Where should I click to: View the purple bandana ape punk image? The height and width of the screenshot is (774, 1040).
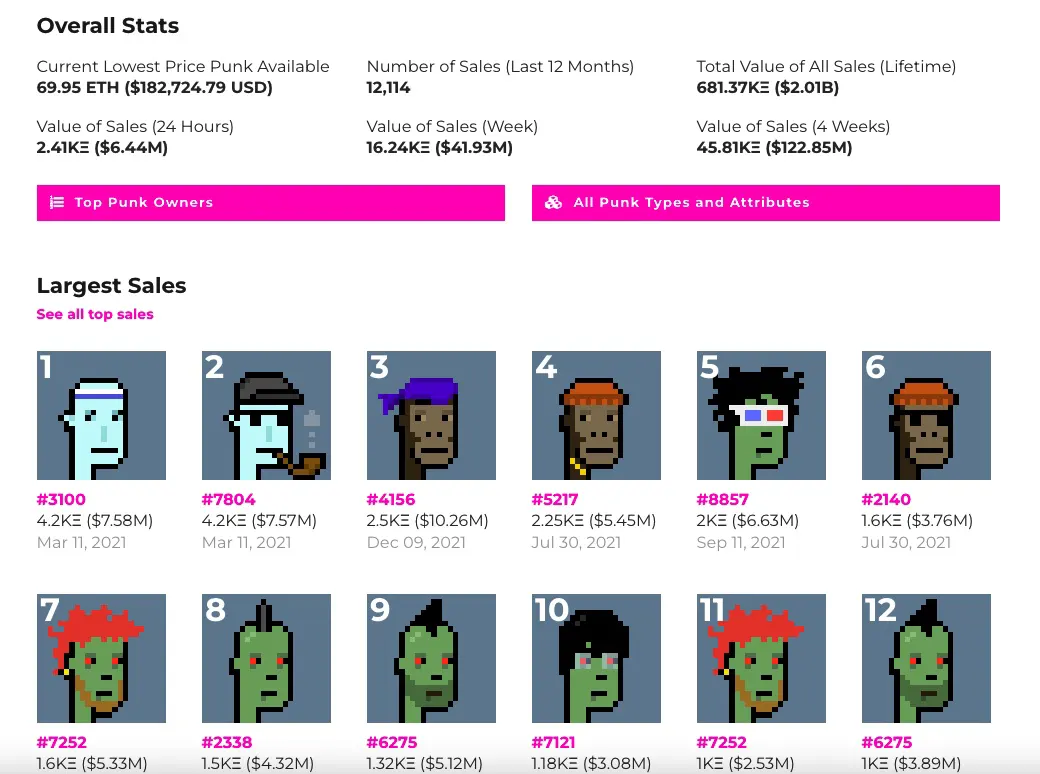tap(431, 415)
